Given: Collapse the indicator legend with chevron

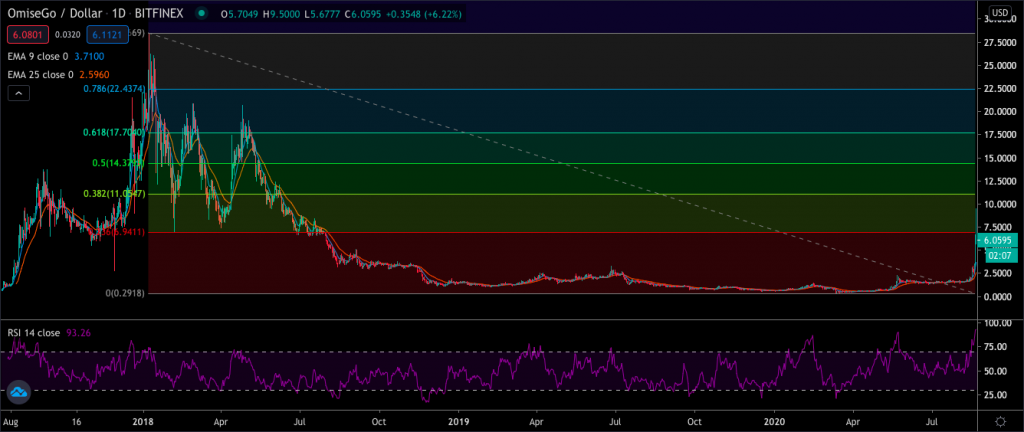Looking at the screenshot, I should point(18,93).
